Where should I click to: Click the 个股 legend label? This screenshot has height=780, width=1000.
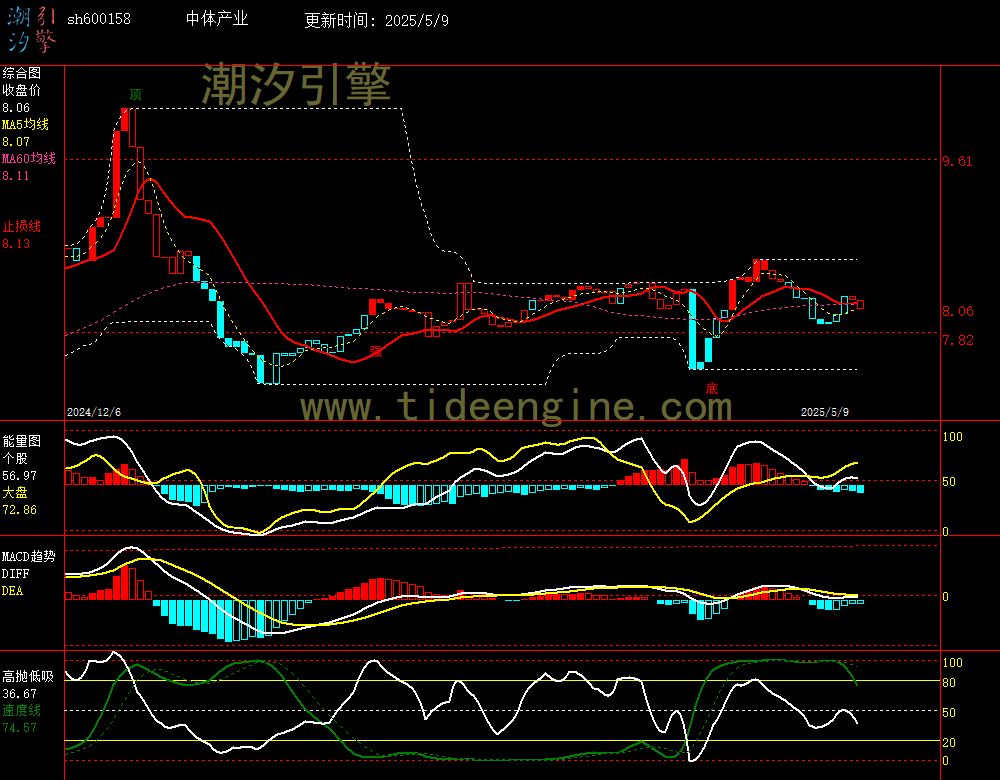pos(15,459)
